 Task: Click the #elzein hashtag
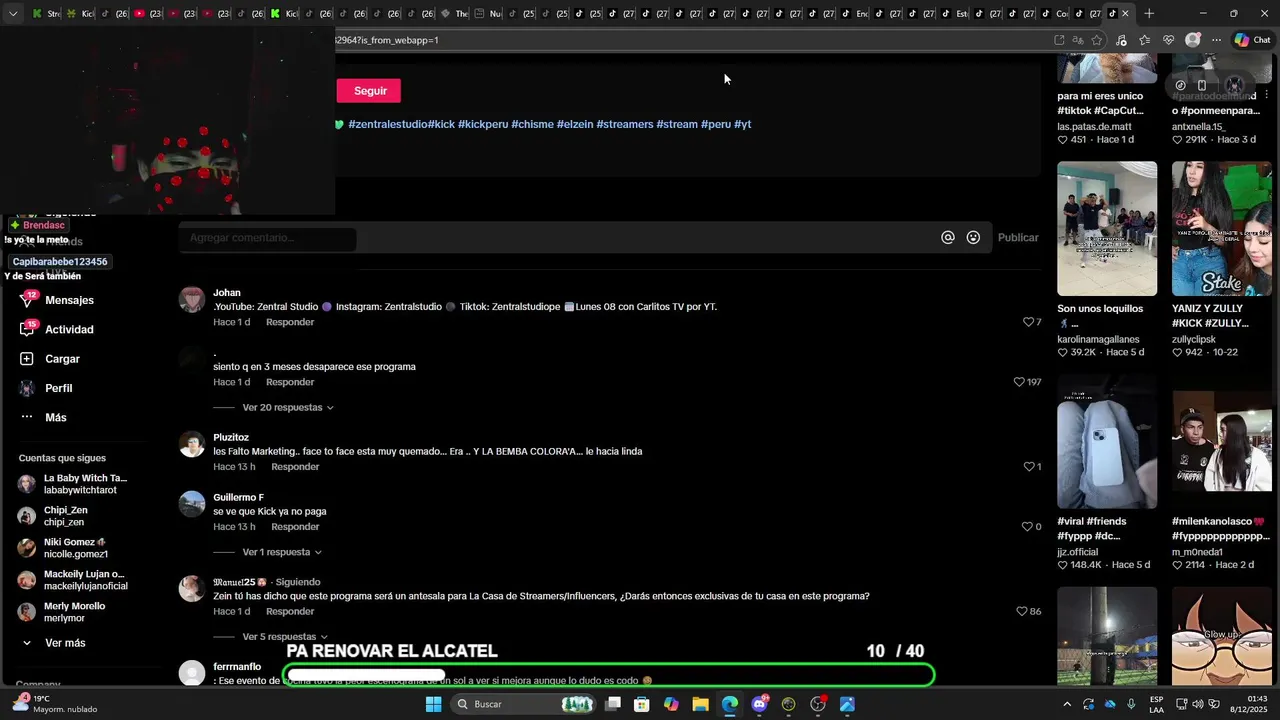575,124
